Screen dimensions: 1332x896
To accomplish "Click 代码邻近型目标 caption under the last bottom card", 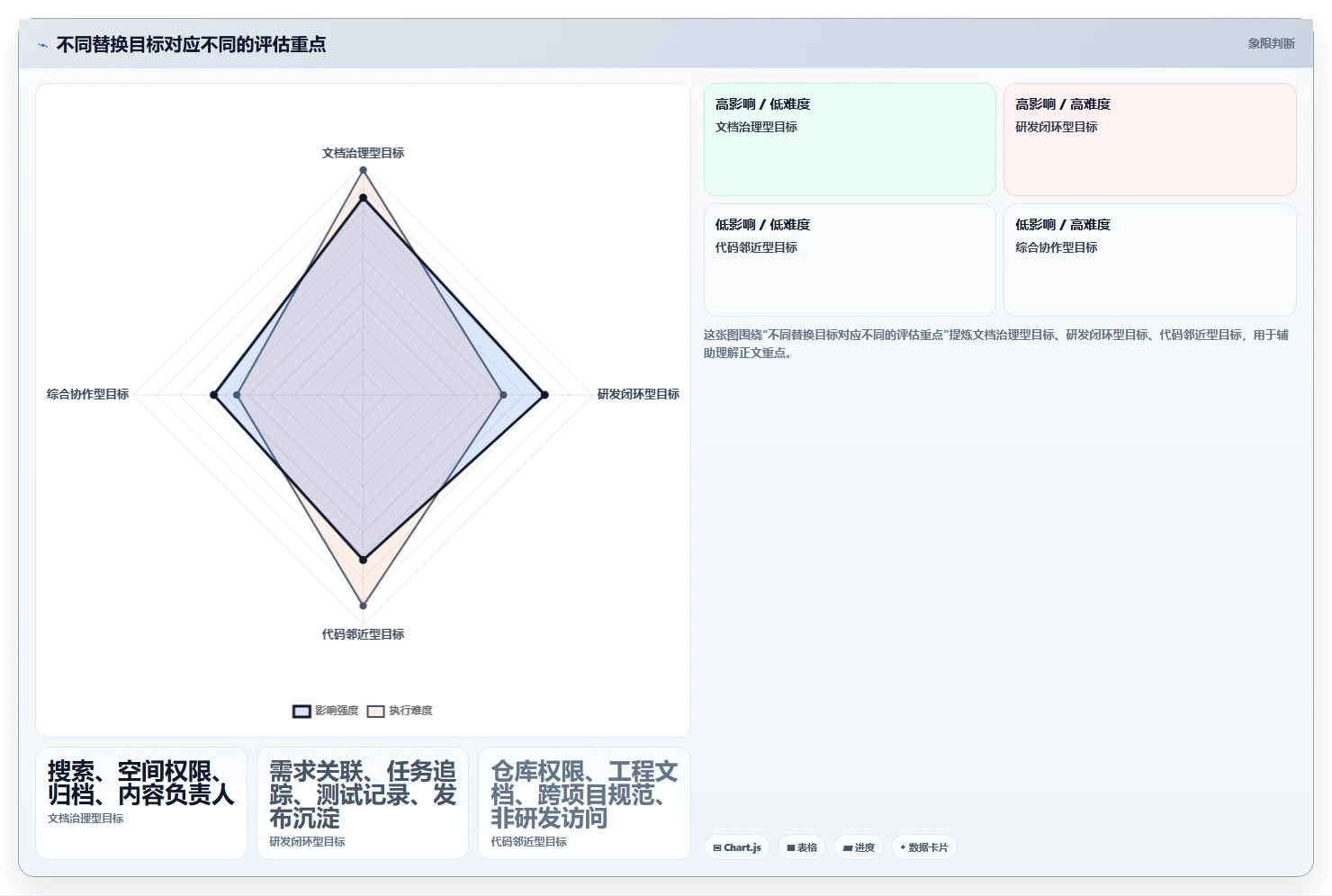I will tap(528, 842).
